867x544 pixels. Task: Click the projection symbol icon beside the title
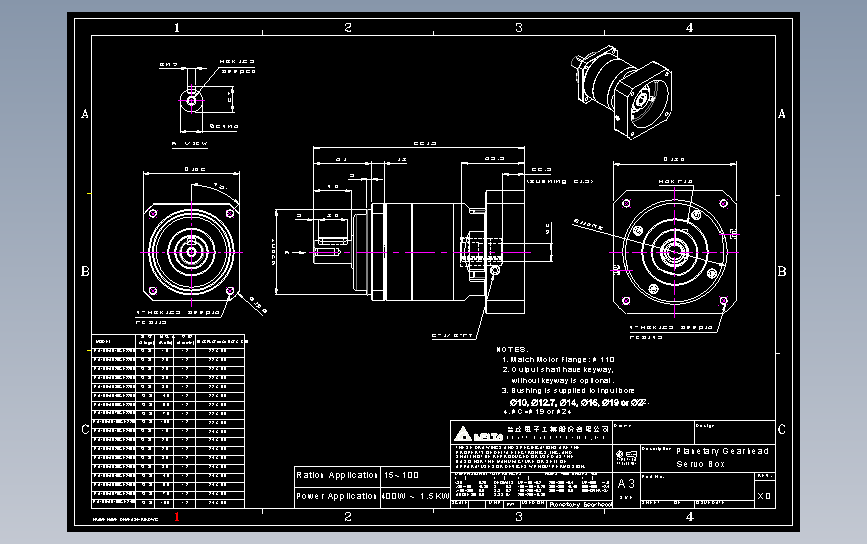click(626, 457)
